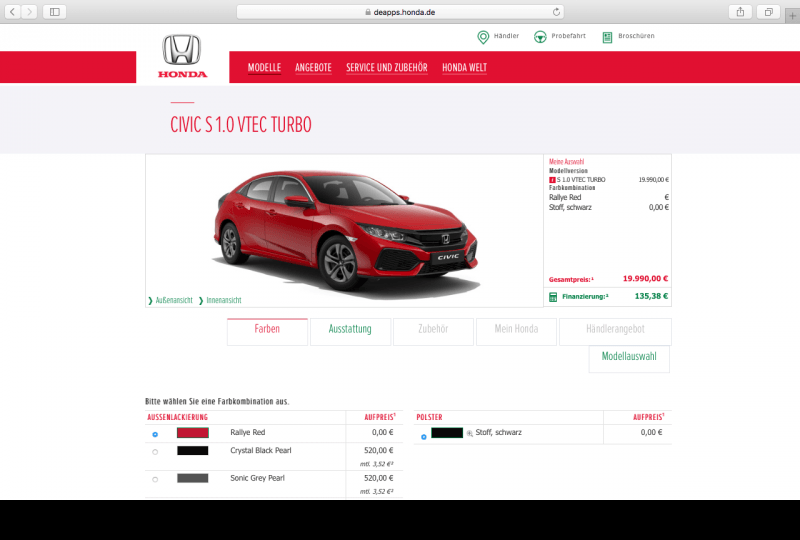800x540 pixels.
Task: Click the Modellauswahl button
Action: point(629,359)
